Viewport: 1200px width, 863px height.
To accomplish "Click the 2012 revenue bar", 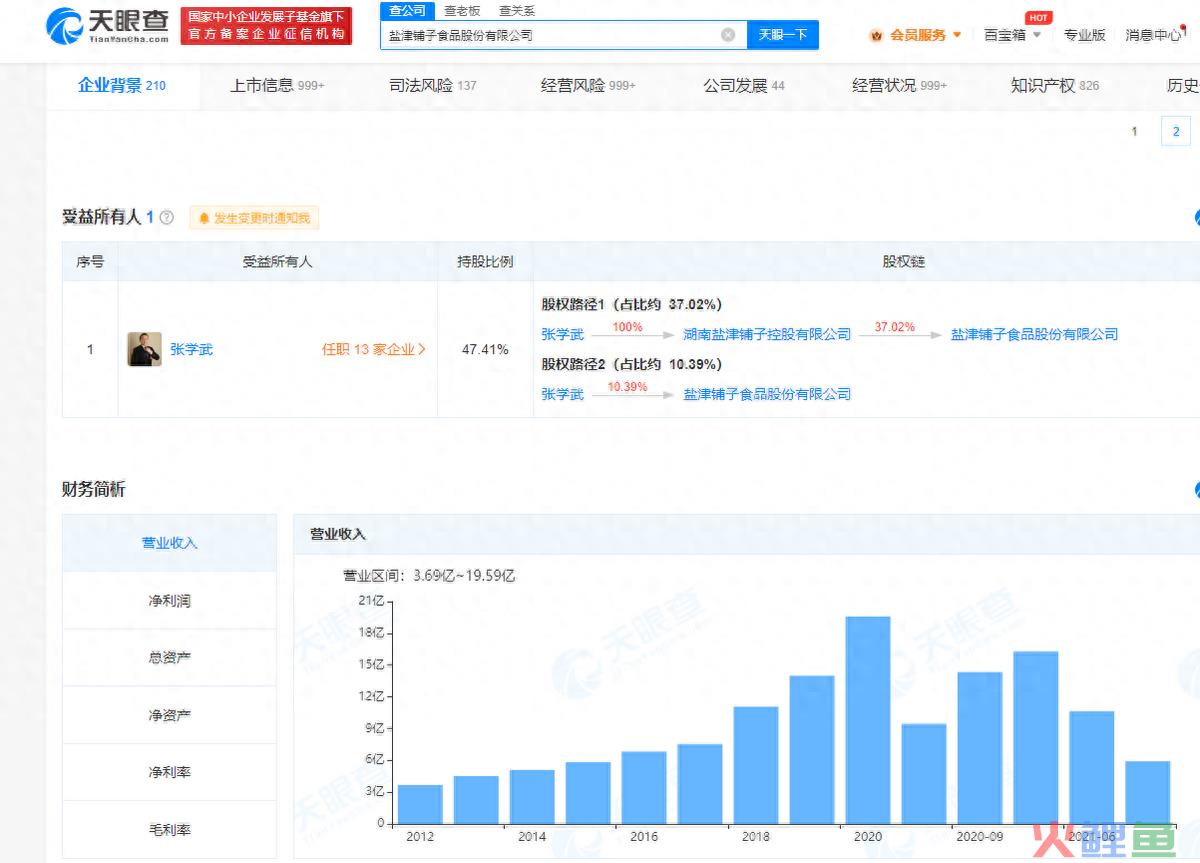I will tap(420, 804).
